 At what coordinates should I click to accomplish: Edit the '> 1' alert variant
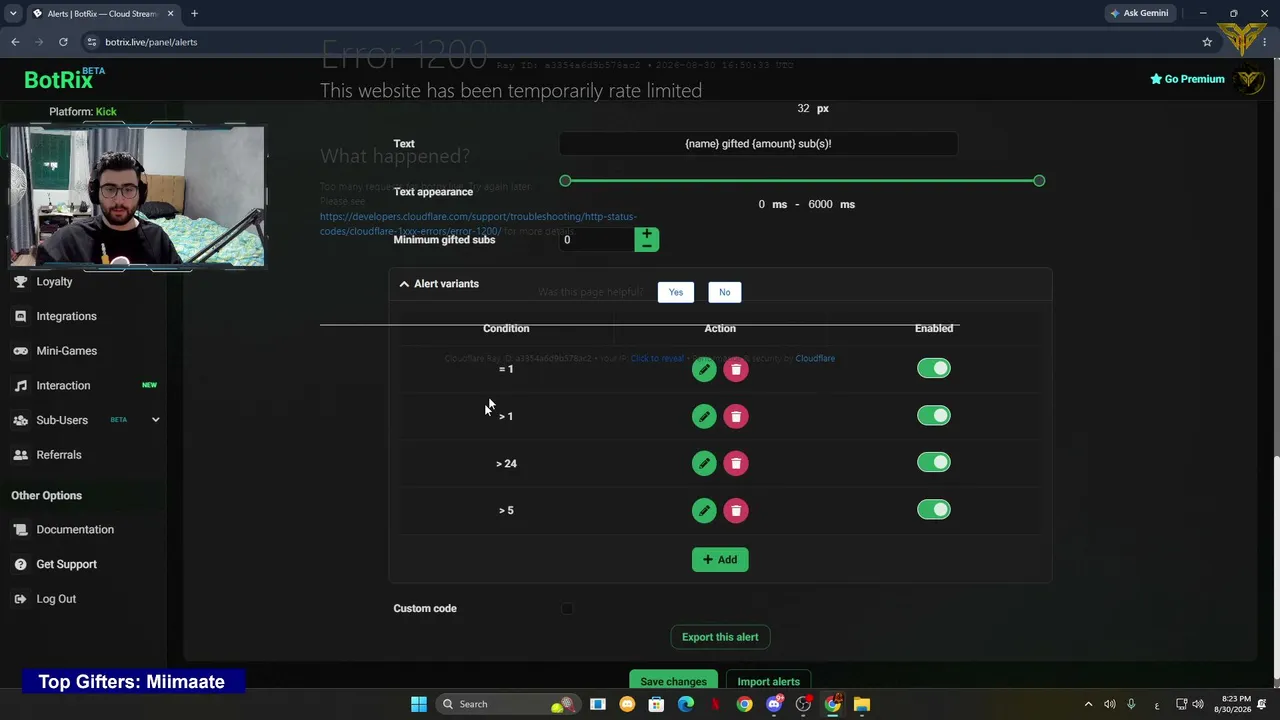pos(704,417)
